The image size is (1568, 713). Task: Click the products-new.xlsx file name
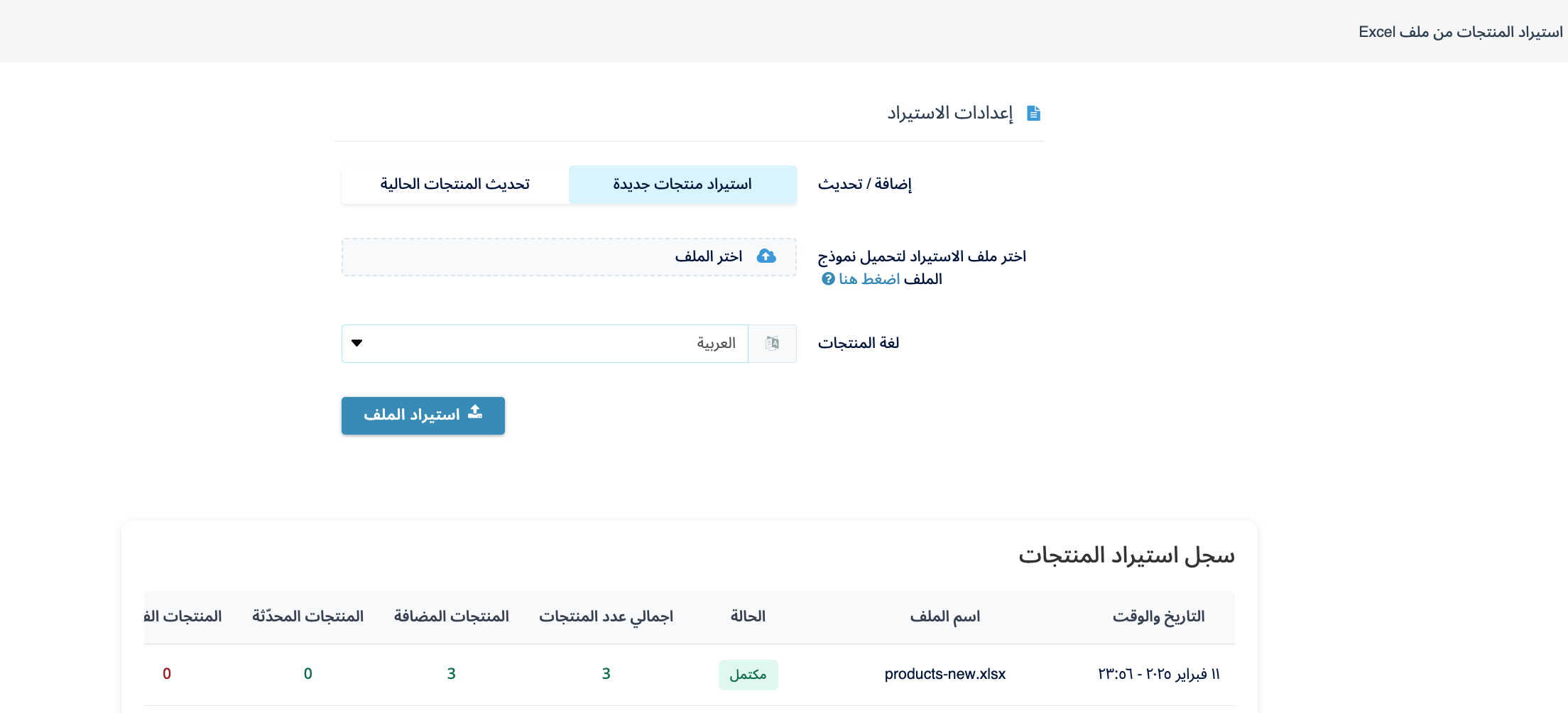(944, 674)
